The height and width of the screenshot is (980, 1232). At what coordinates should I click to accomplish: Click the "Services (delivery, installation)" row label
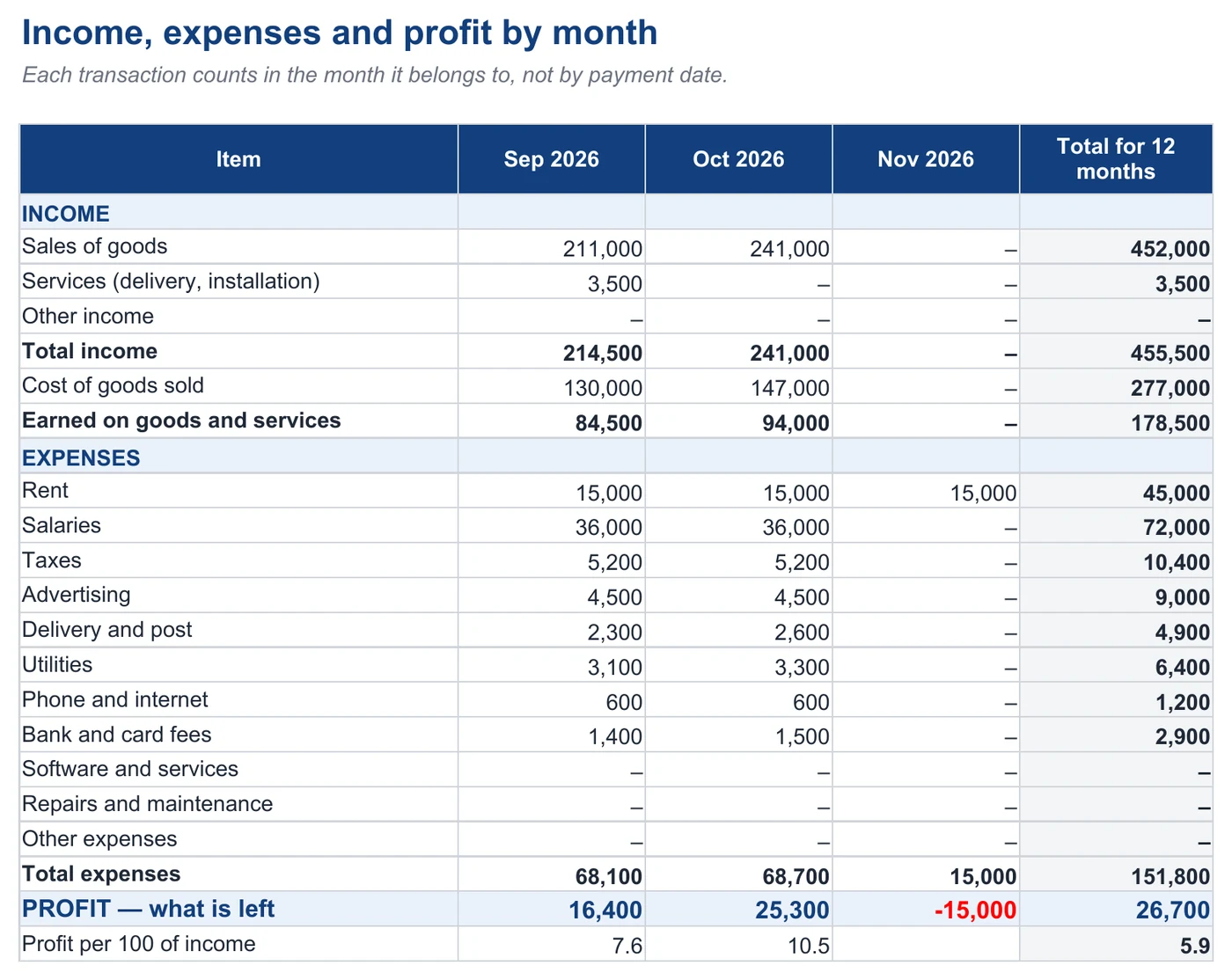coord(171,282)
